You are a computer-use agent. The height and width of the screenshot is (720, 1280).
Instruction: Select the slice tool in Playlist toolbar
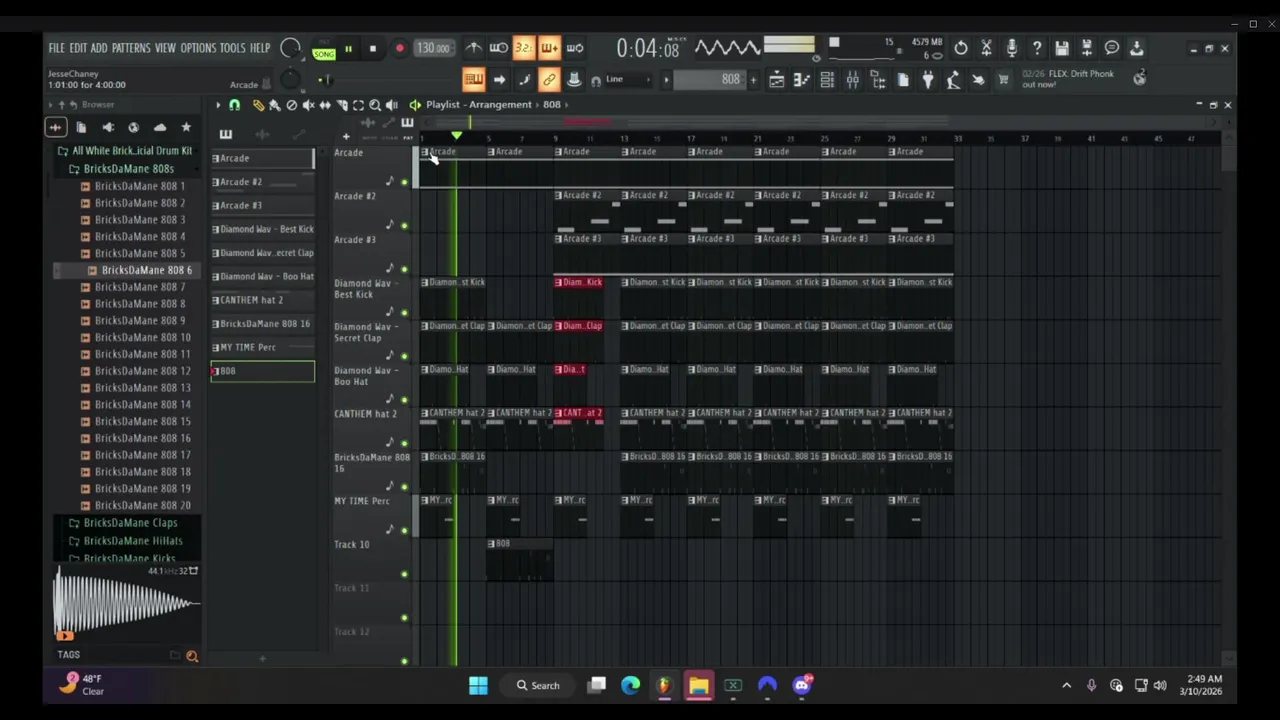click(342, 105)
